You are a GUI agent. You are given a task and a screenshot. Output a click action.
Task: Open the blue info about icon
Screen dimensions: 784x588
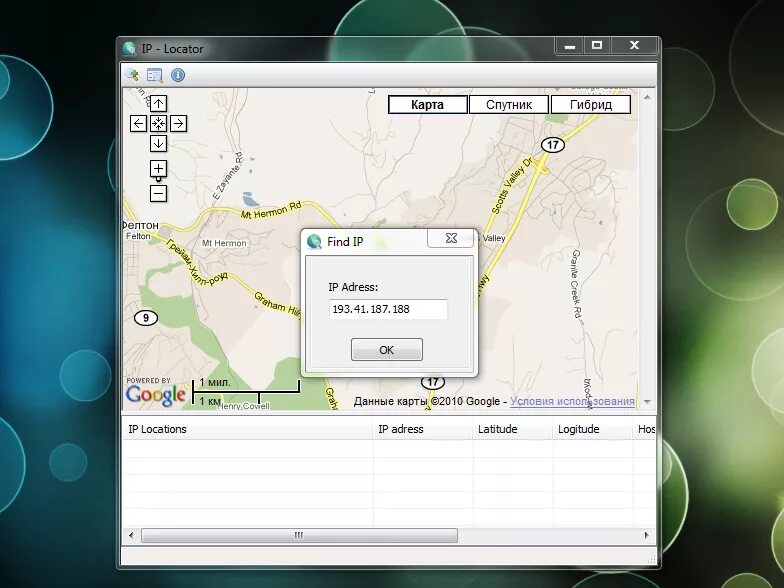(x=178, y=75)
